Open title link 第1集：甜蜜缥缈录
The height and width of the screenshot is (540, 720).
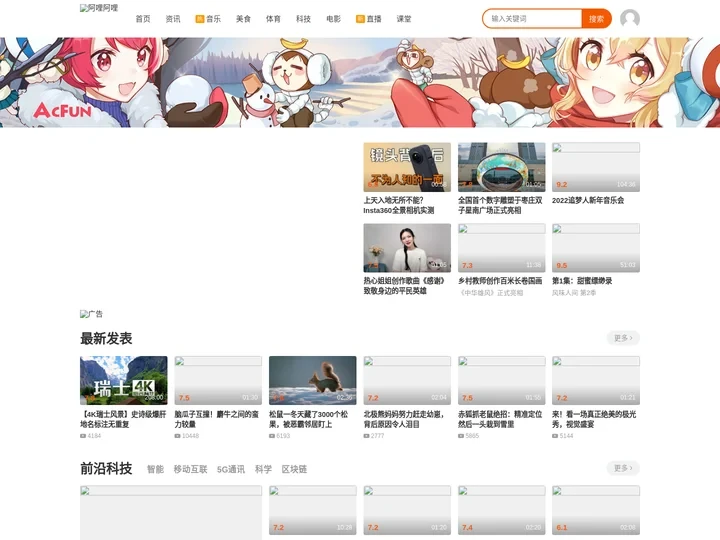point(582,281)
